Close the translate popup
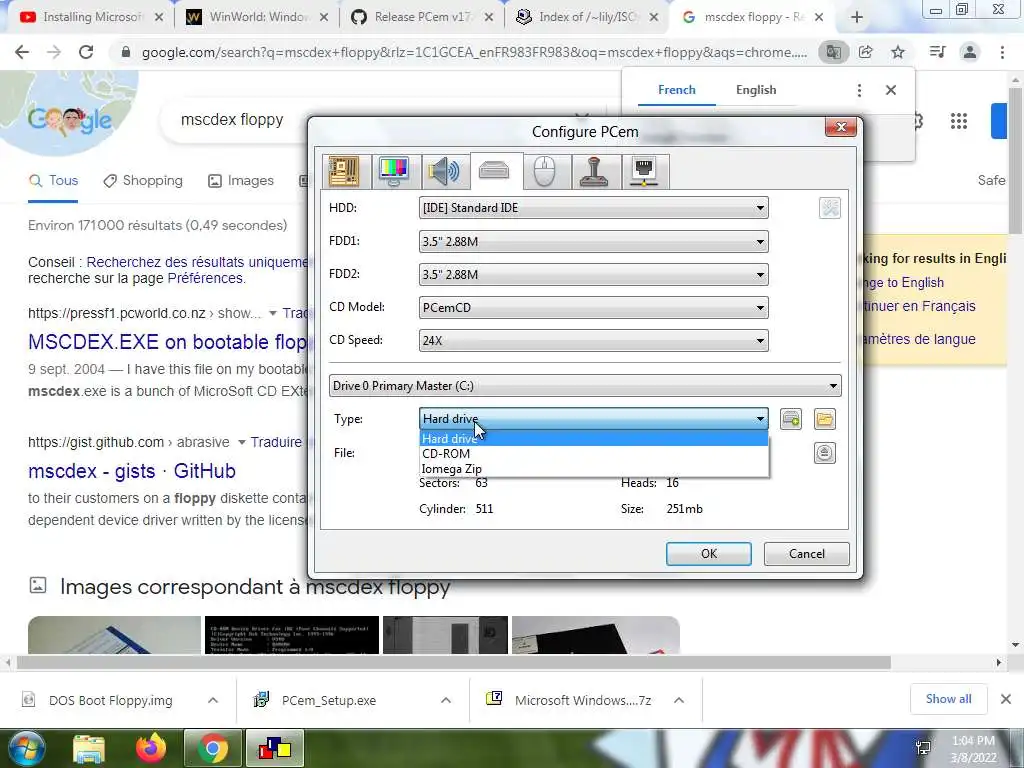This screenshot has width=1024, height=768. click(x=891, y=90)
